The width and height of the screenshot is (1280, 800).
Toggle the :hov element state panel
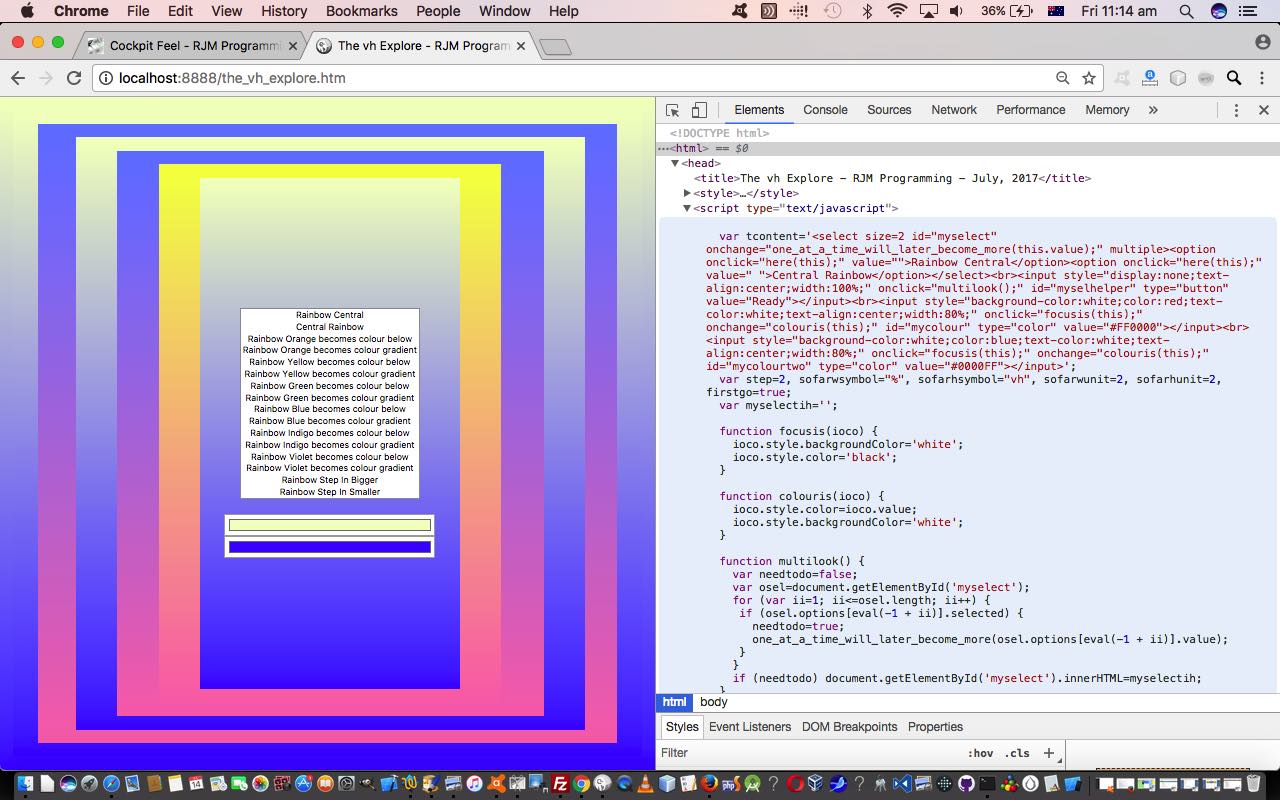(x=980, y=753)
